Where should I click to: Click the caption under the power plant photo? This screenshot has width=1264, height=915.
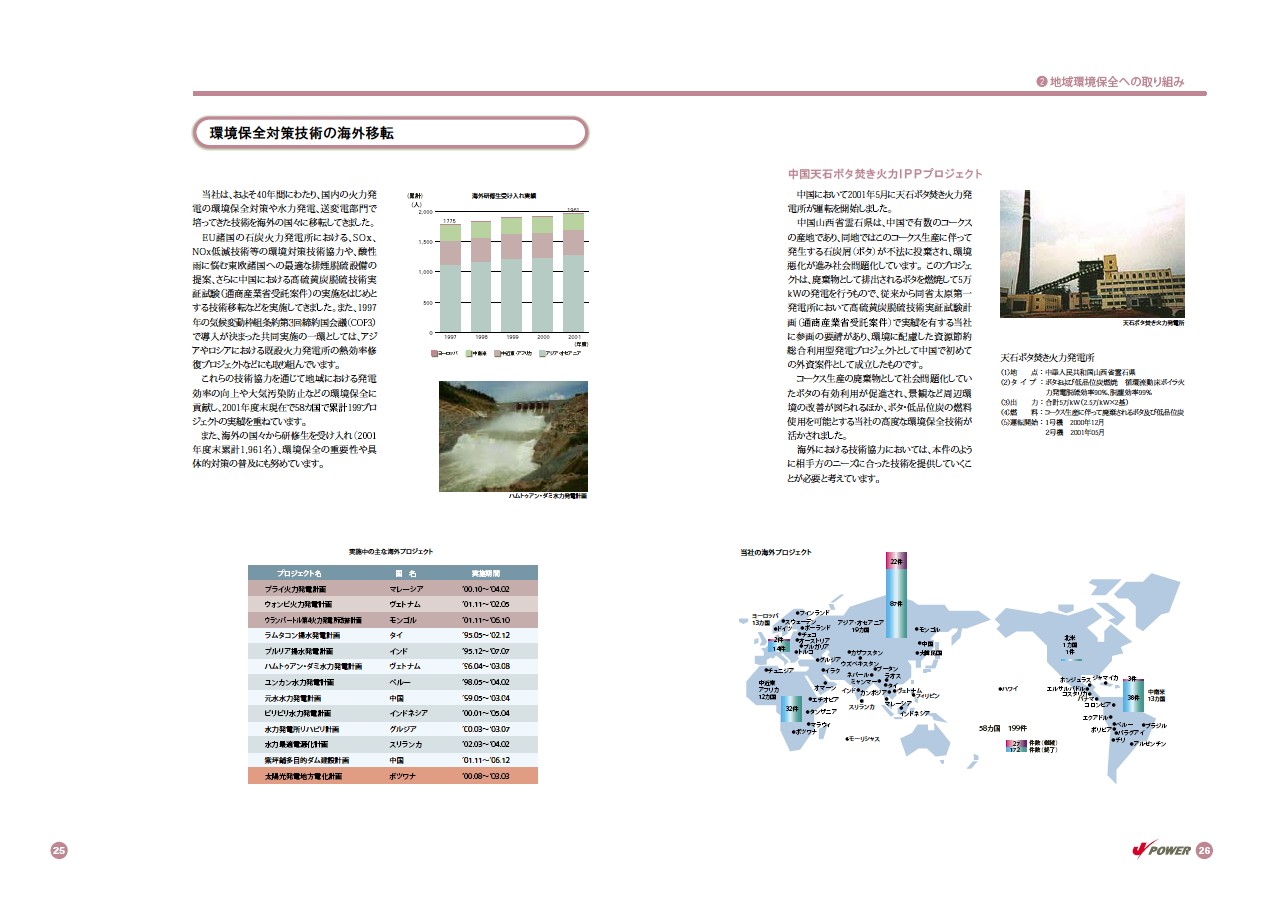[x=1154, y=324]
